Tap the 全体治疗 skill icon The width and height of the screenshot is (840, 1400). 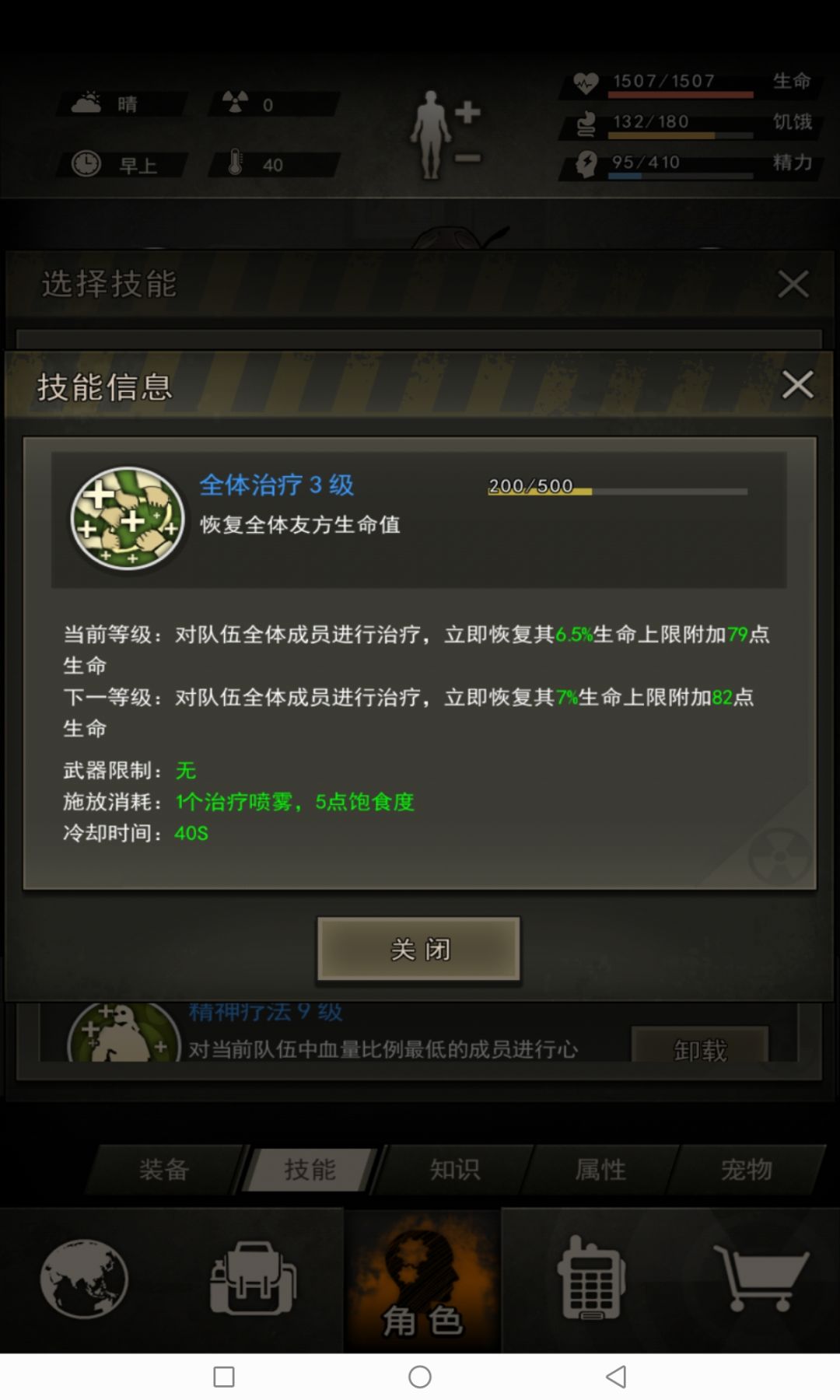127,519
